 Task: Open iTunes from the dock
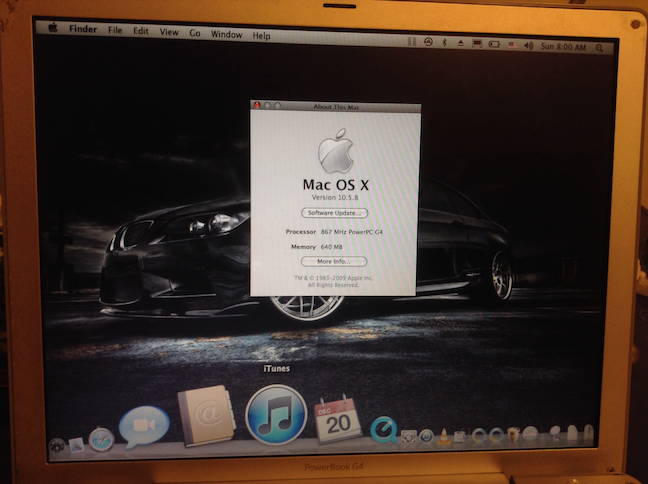(276, 415)
